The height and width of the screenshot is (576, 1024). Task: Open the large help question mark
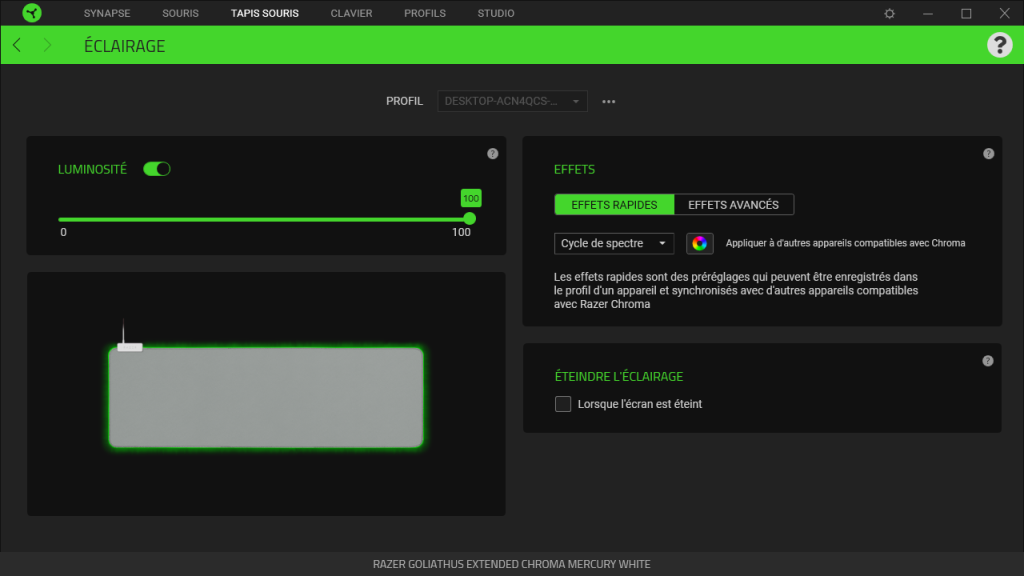[999, 45]
